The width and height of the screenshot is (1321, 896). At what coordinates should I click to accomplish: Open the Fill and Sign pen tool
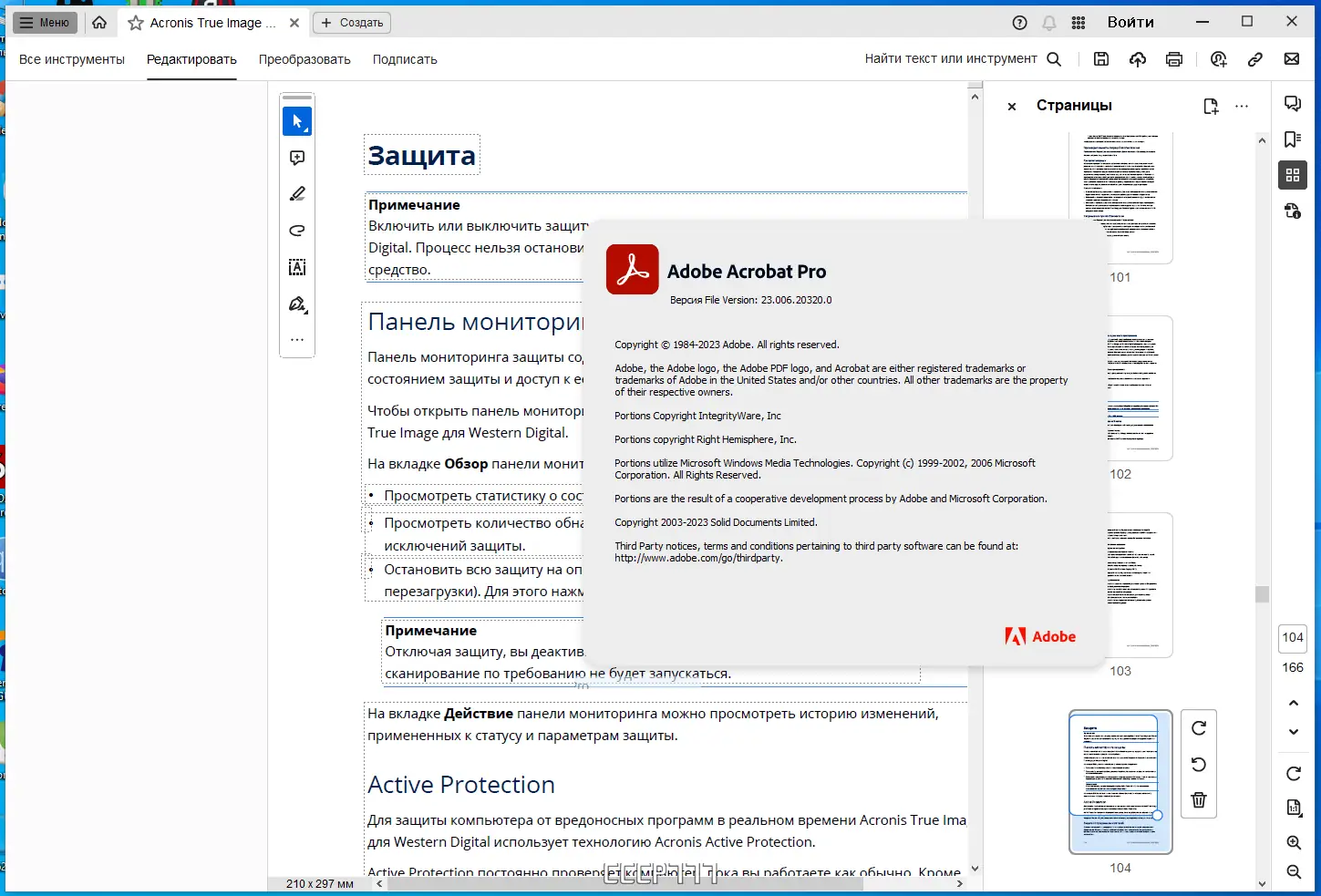(297, 304)
